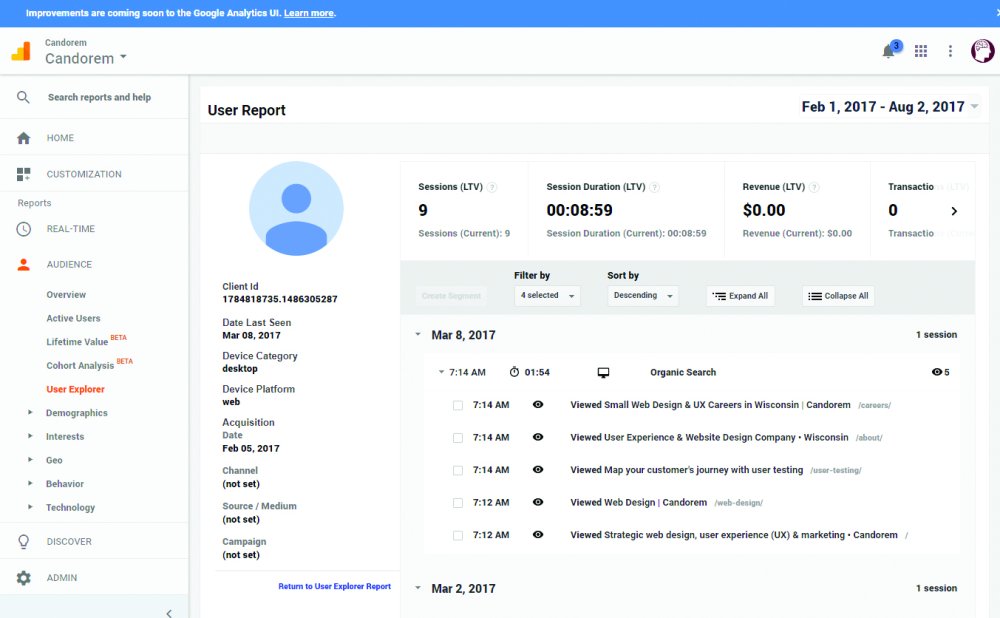Open the Active Users report
1000x618 pixels.
coord(73,318)
